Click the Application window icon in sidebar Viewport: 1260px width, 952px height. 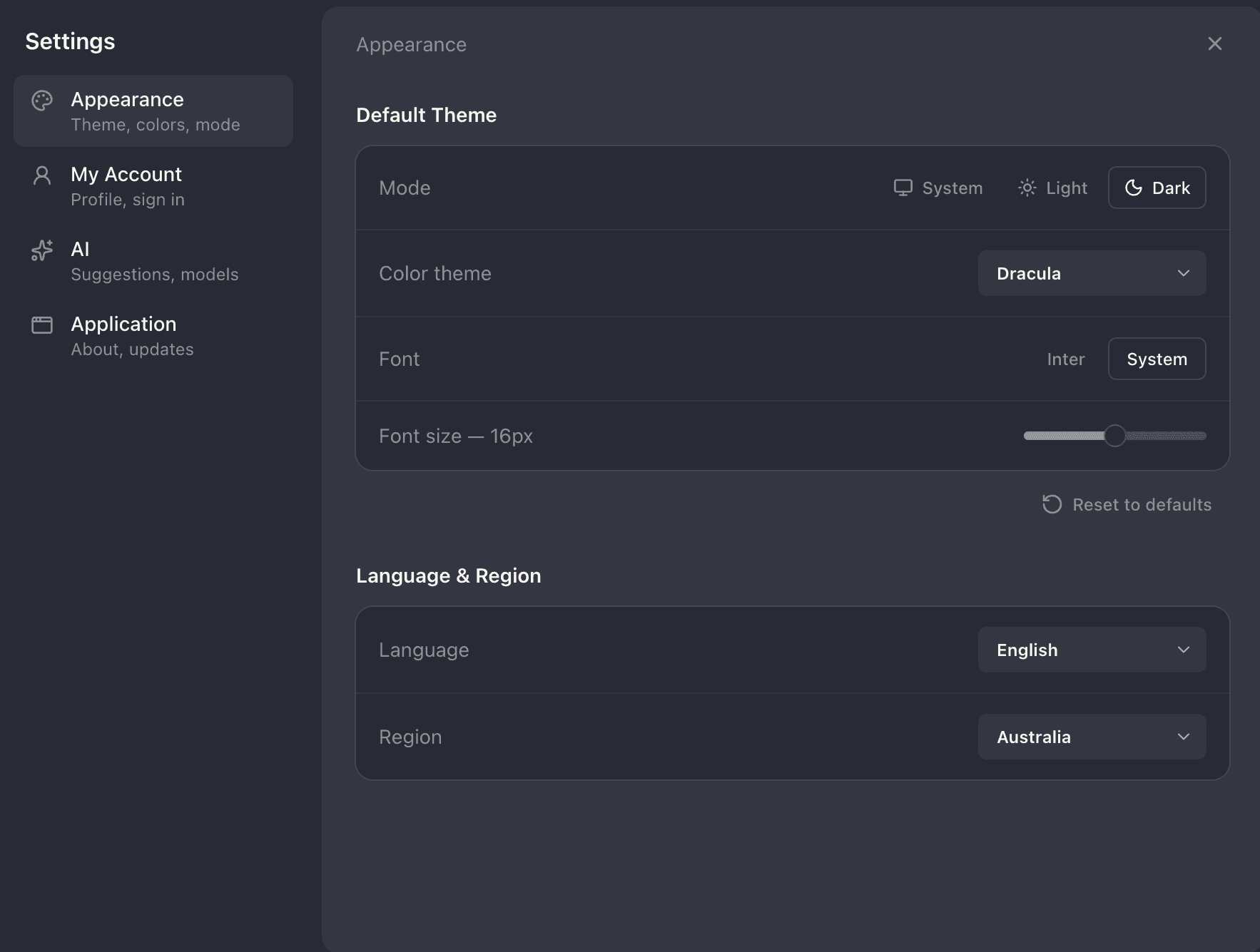(42, 324)
